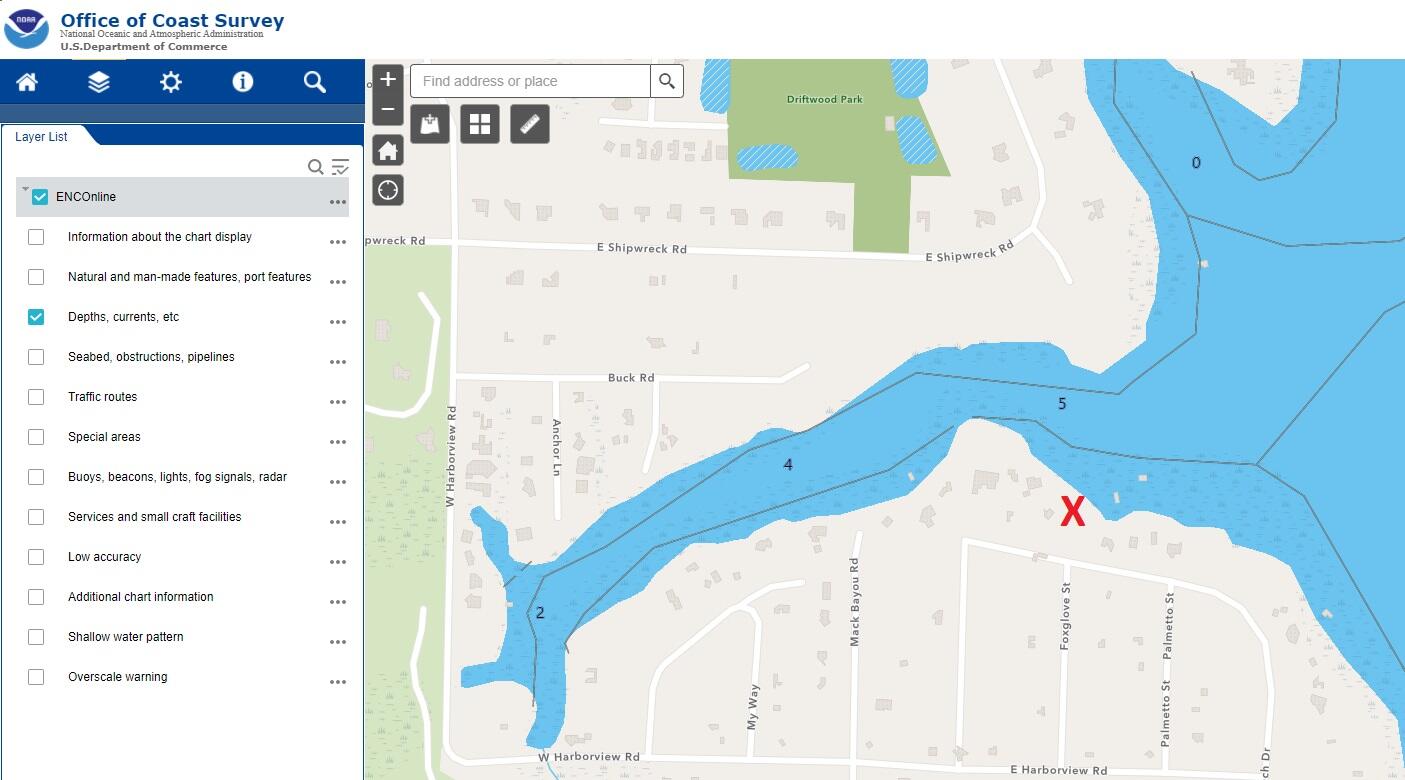Click the Office of Coast Survey title
1405x780 pixels.
172,20
